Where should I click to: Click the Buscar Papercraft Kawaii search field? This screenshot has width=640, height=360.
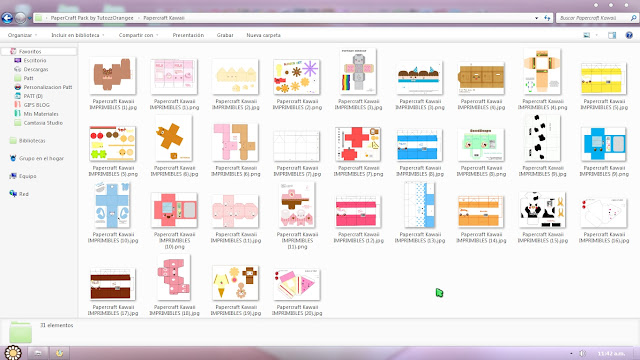(593, 18)
